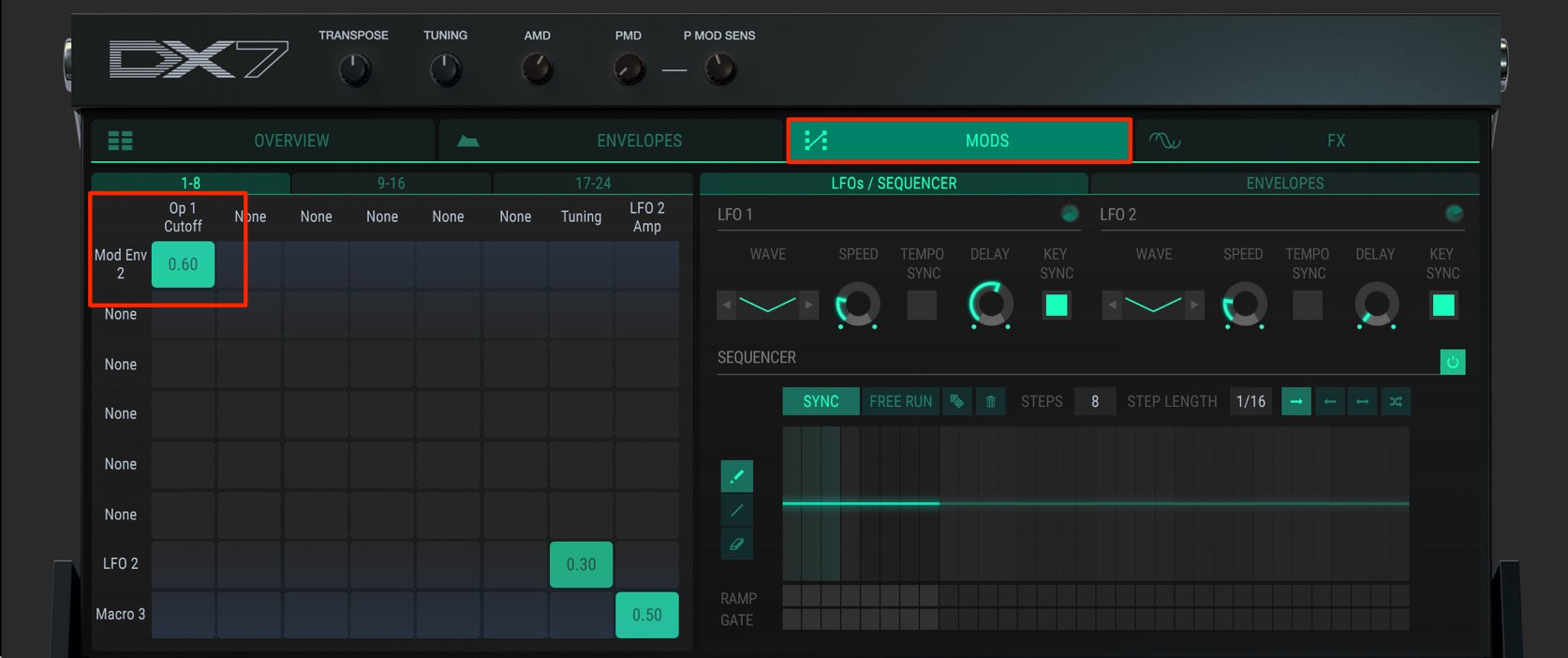Select previous LFO 2 waveform with left arrow
Screen dimensions: 1568x658
pos(1111,305)
